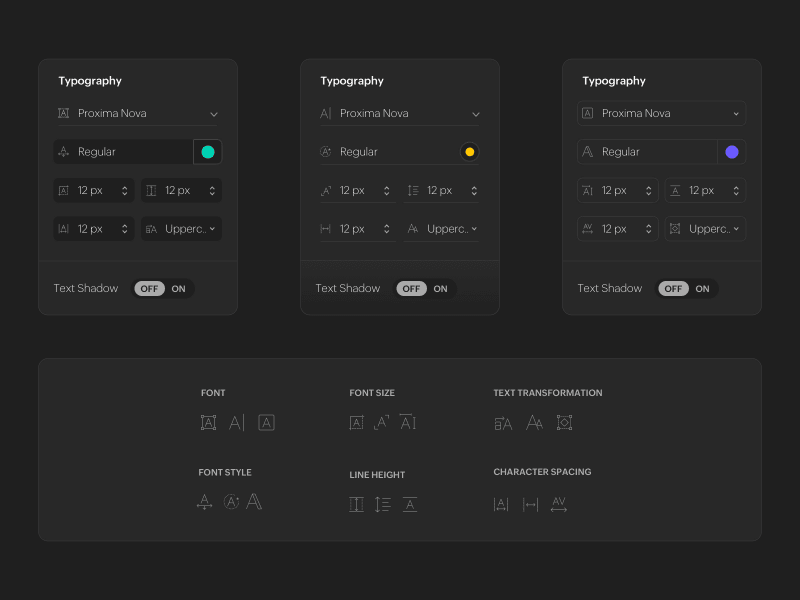The width and height of the screenshot is (800, 600).
Task: Switch Text Shadow to ON in purple-swatch panel
Action: (x=703, y=289)
